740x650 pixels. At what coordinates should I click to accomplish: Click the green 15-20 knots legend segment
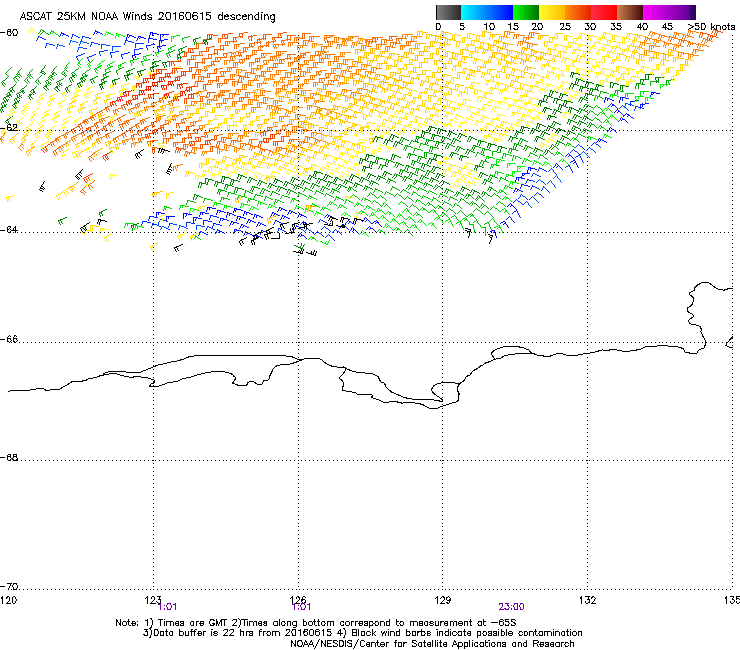[526, 12]
